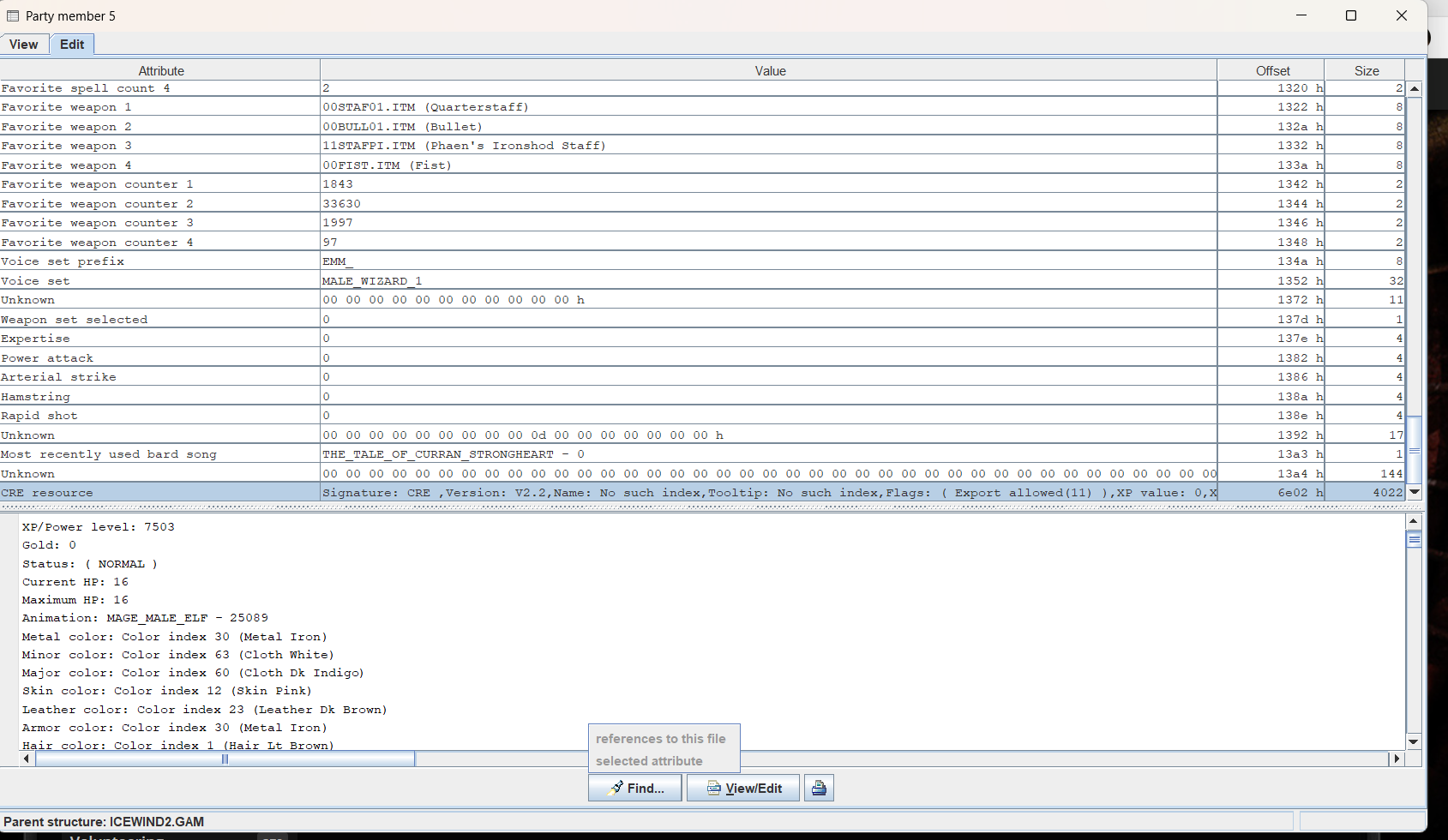Select the Expertise row
Image resolution: width=1448 pixels, height=840 pixels.
[702, 339]
